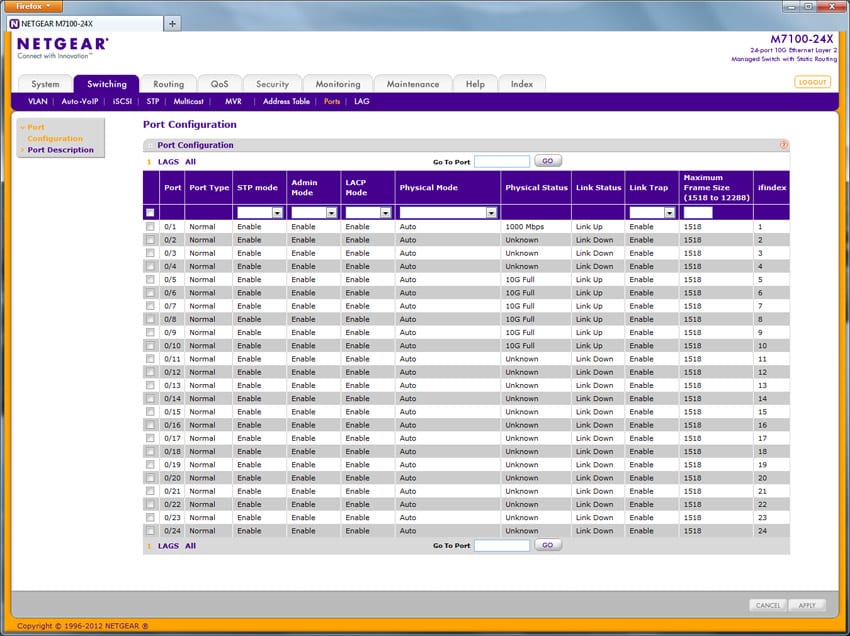
Task: Open the Index tab
Action: (x=521, y=84)
